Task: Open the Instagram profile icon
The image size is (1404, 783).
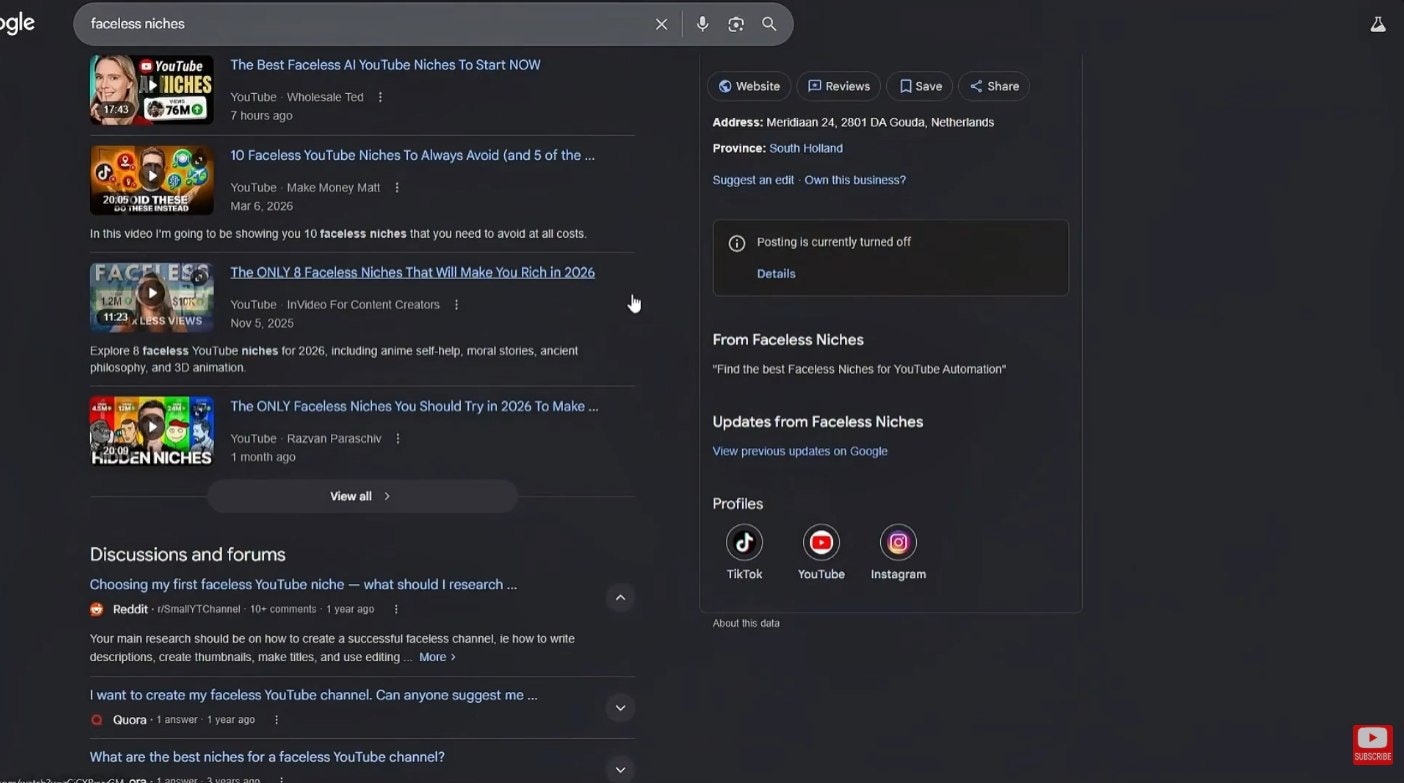Action: (898, 542)
